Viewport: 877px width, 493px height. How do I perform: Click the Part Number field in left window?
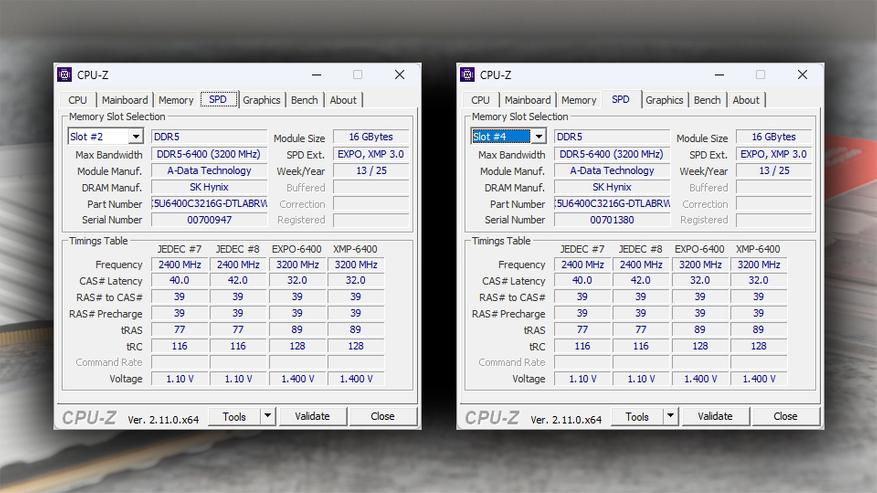tap(209, 204)
